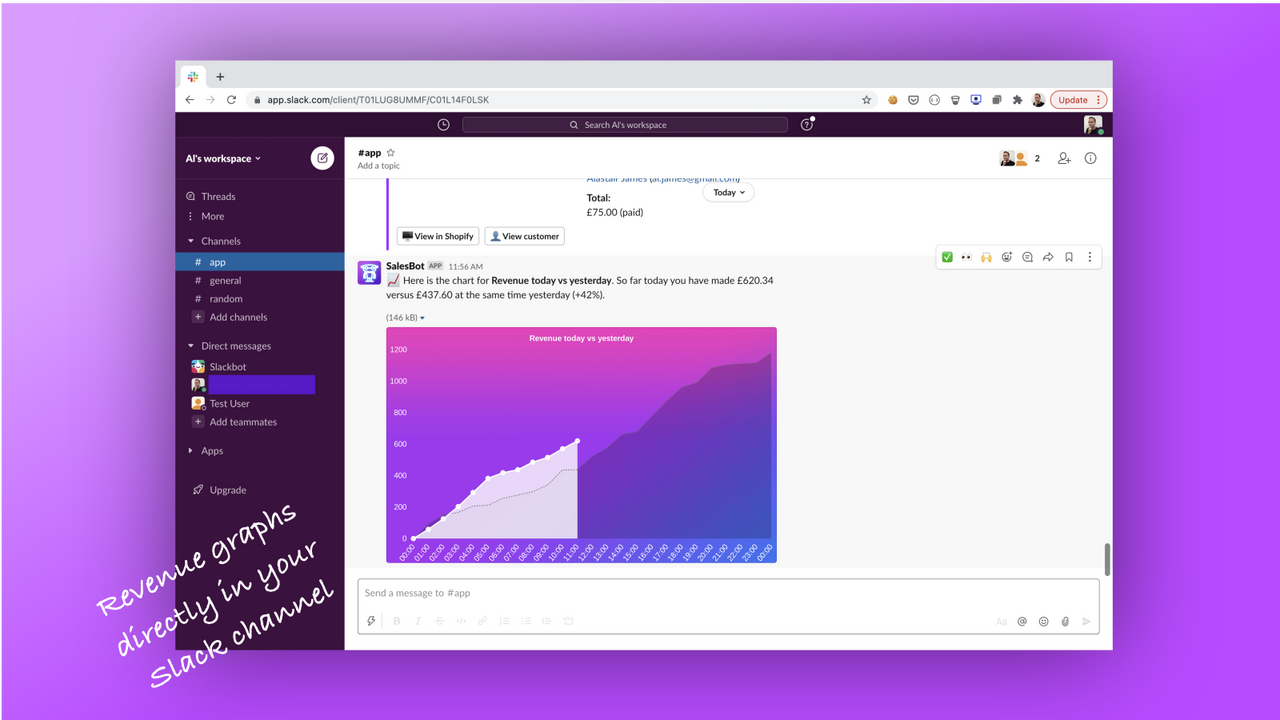Collapse the Channels section
Screen dimensions: 1280x720
[x=190, y=240]
